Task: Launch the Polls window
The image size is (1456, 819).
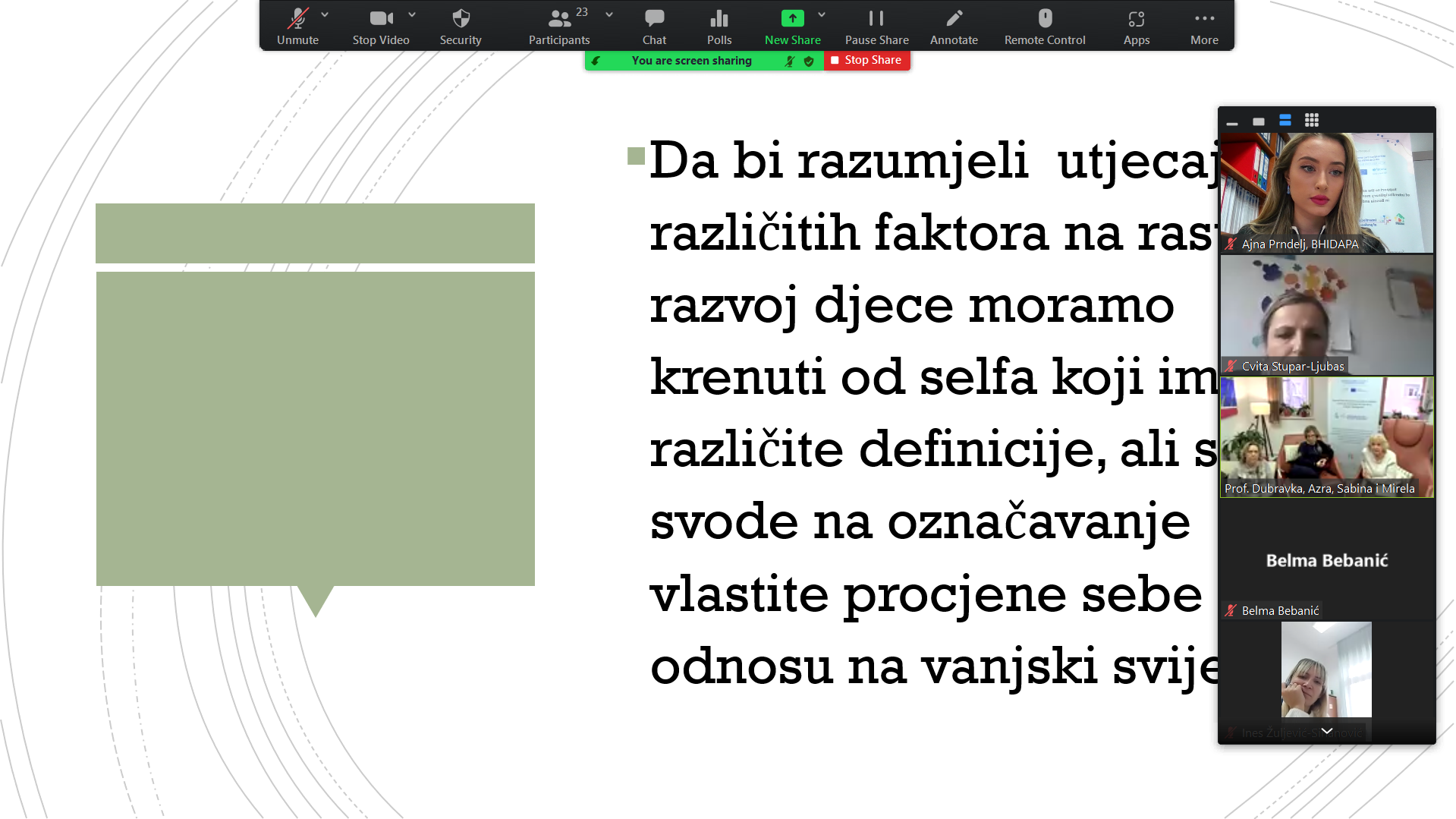Action: tap(719, 27)
